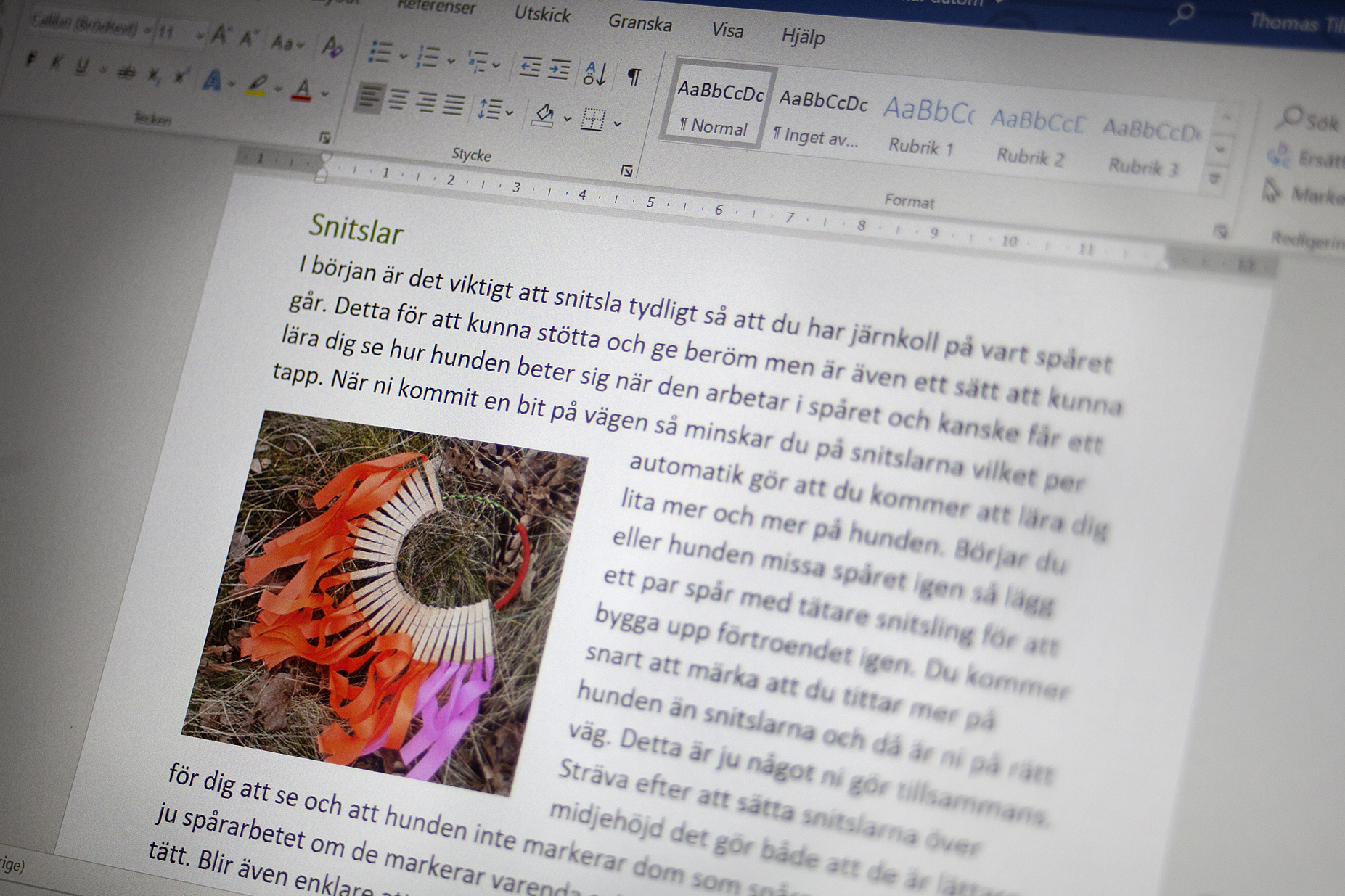The height and width of the screenshot is (896, 1345).
Task: Open the Font name combo box
Action: [x=92, y=27]
